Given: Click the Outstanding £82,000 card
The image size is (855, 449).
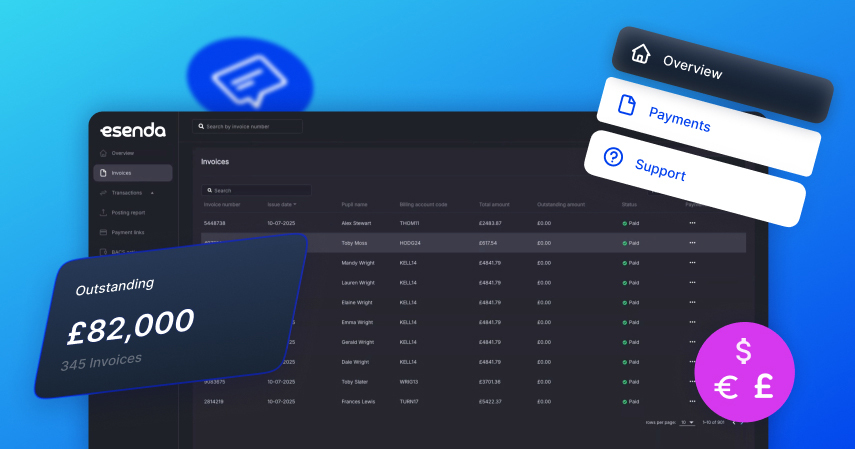Looking at the screenshot, I should pos(171,316).
